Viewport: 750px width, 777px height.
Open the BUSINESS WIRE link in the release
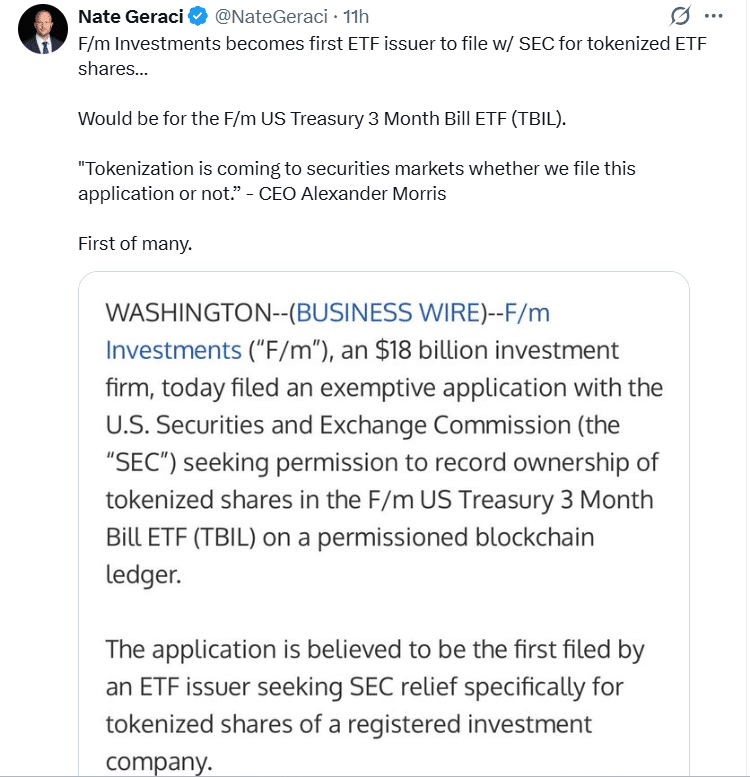[x=388, y=312]
